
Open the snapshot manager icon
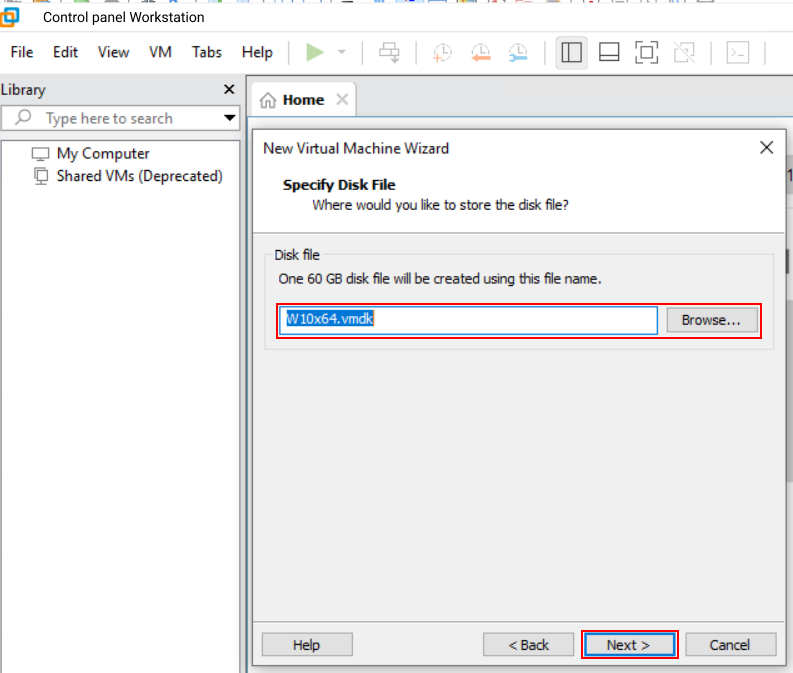coord(518,53)
